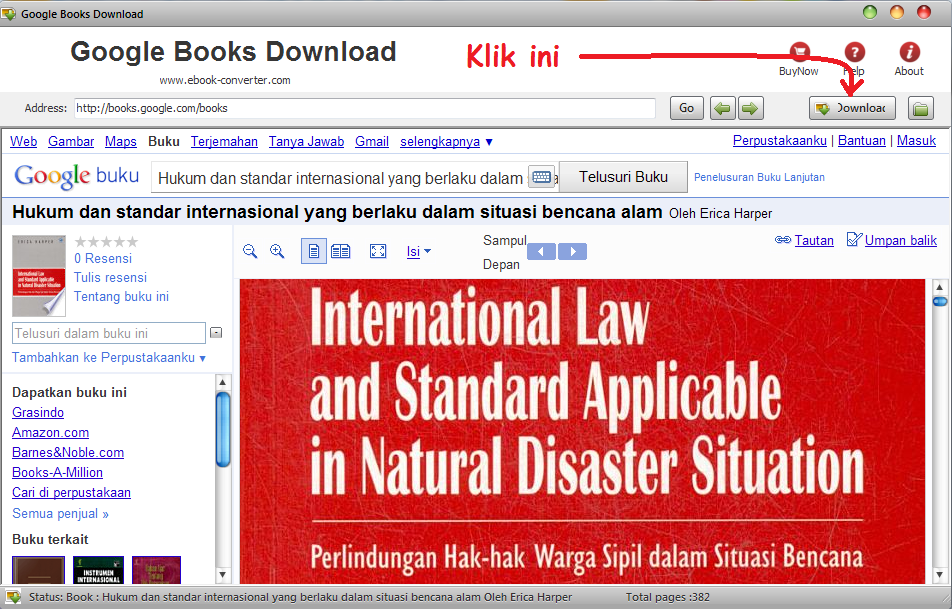Image resolution: width=952 pixels, height=609 pixels.
Task: Click the Masuk sign-in link
Action: [916, 140]
